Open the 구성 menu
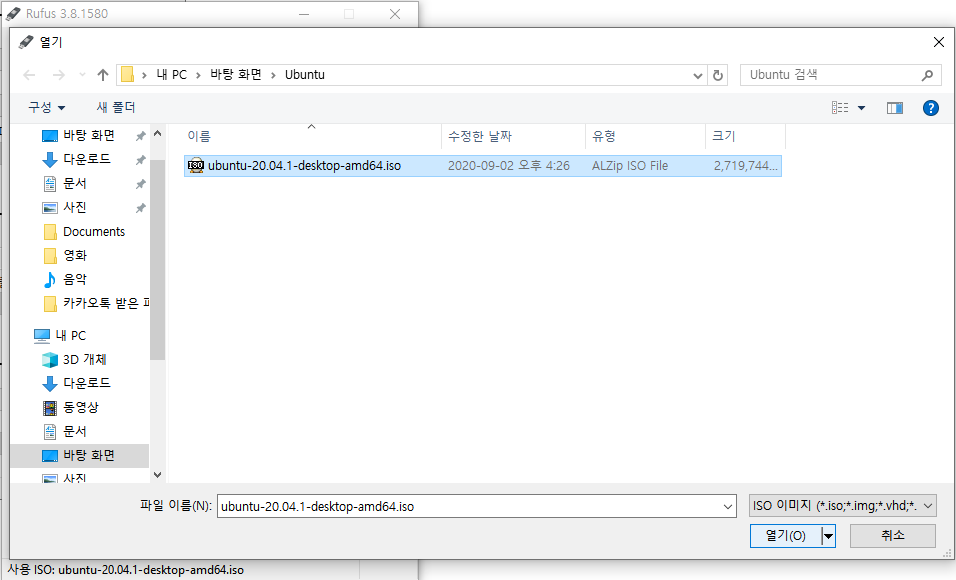This screenshot has height=580, width=956. (x=46, y=107)
